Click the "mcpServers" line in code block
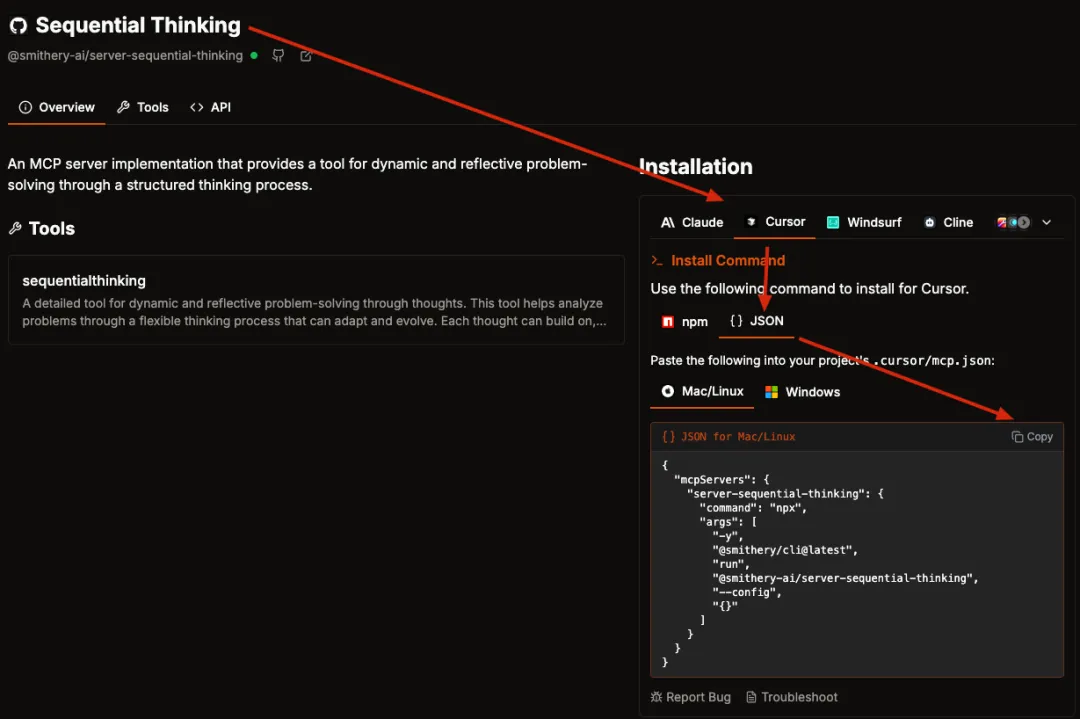 tap(722, 479)
